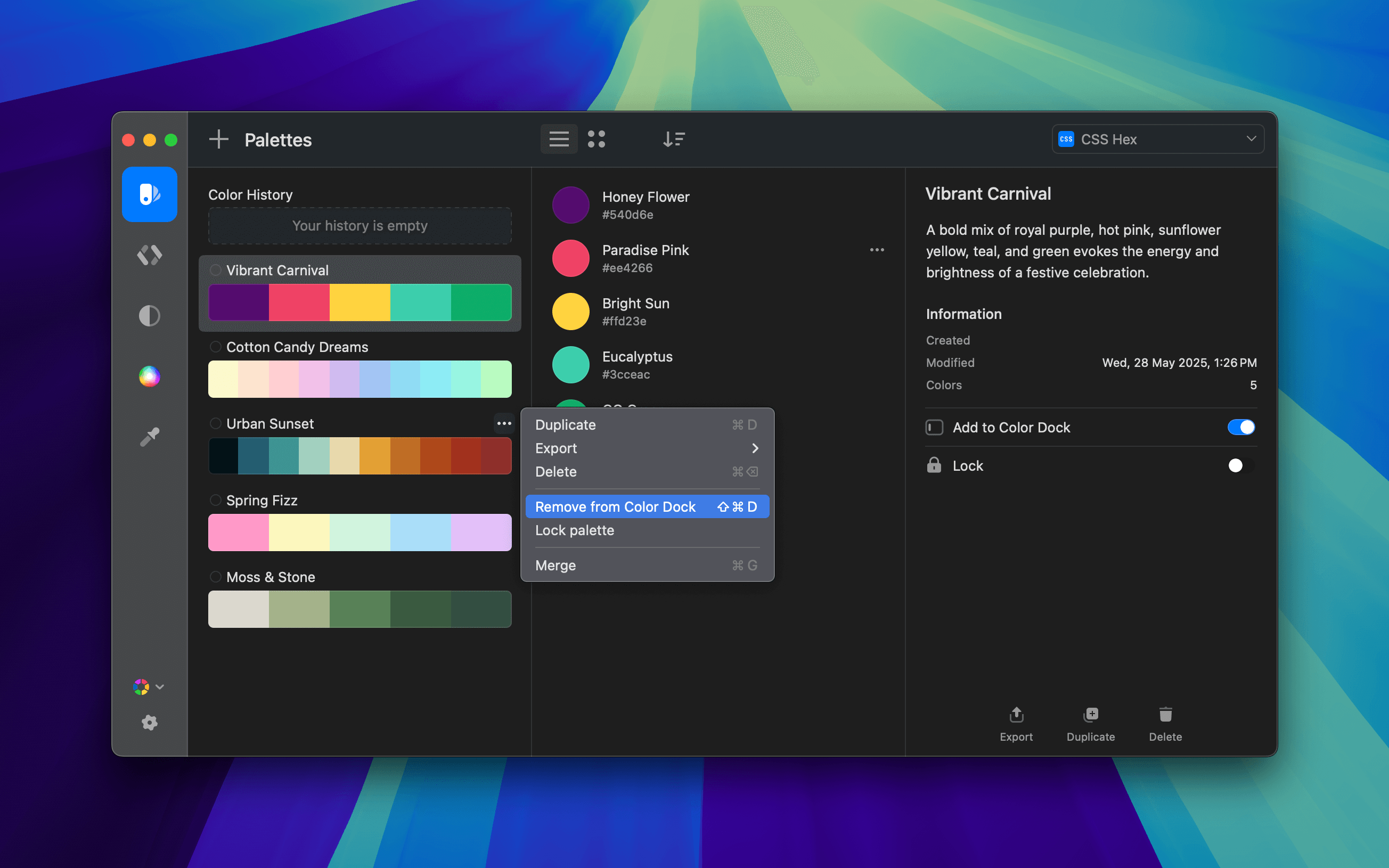Disable Add to Color Dock for Vibrant Carnival

pyautogui.click(x=1241, y=427)
